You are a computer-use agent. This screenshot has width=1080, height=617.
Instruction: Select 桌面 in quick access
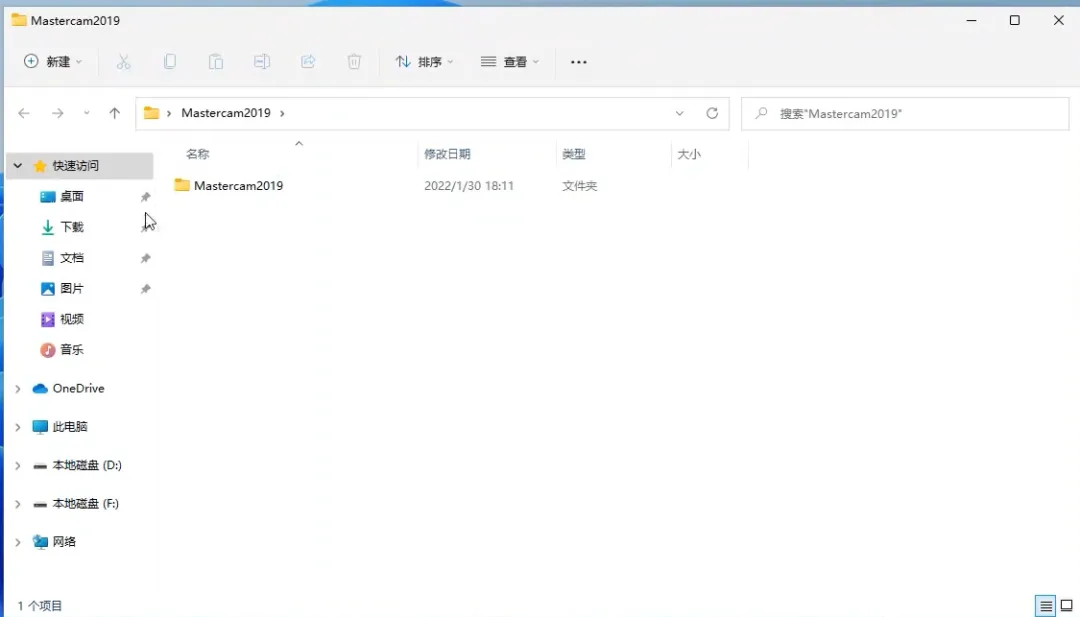coord(72,196)
